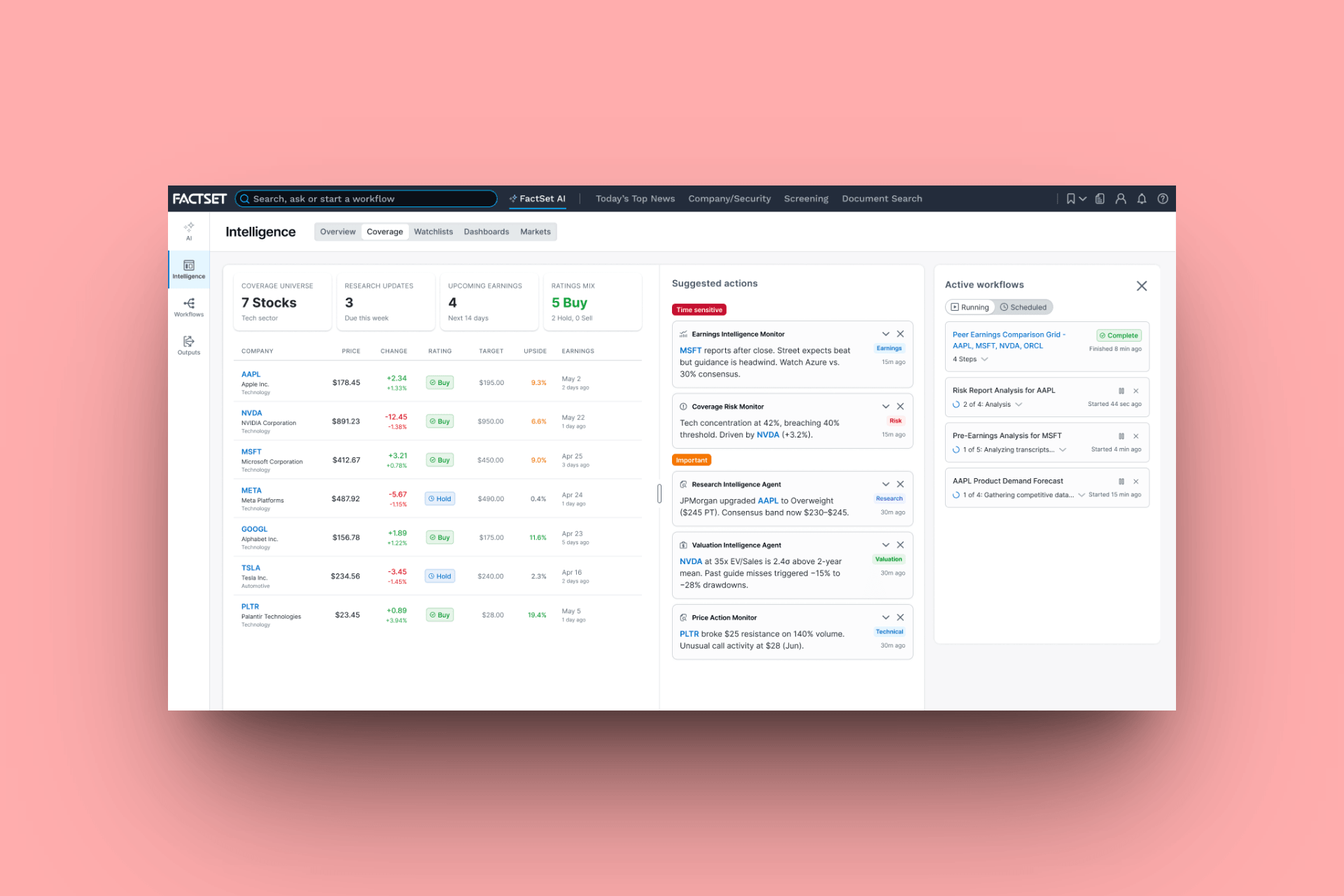Expand the Earnings Intelligence Monitor card
This screenshot has width=1344, height=896.
tap(885, 334)
